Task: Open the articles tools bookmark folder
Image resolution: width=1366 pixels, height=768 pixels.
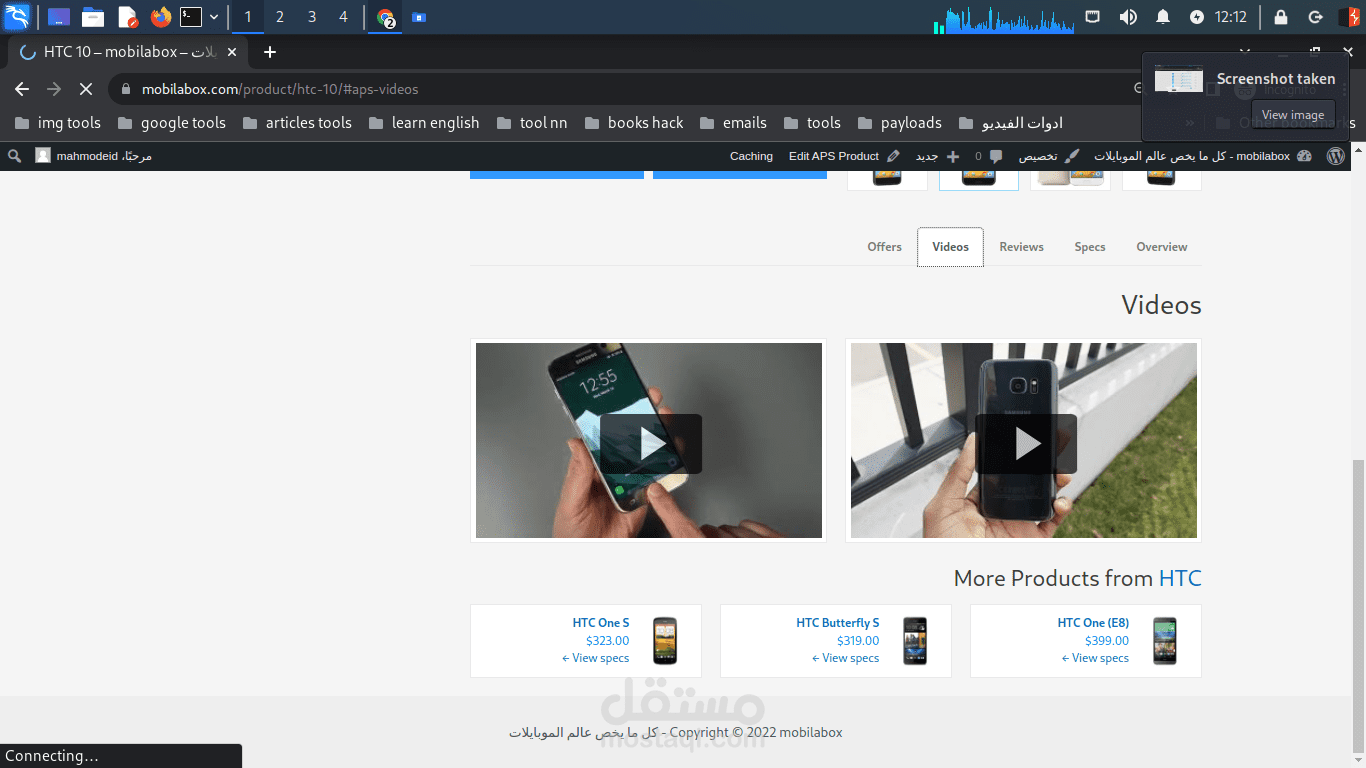Action: (x=295, y=123)
